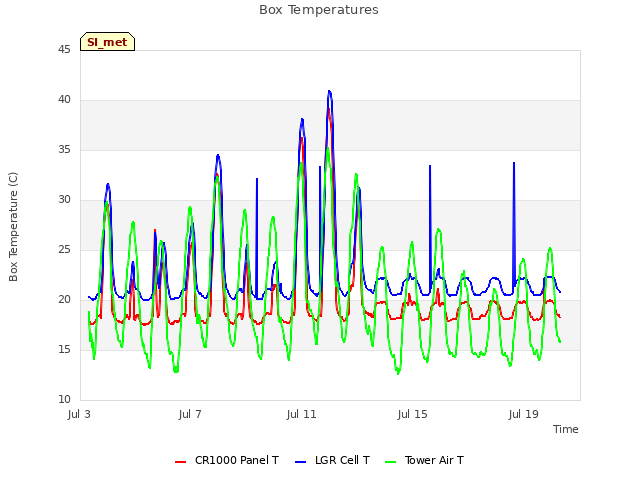Image resolution: width=640 pixels, height=480 pixels.
Task: Click the red CR1000 Panel T legend swatch
Action: [x=180, y=462]
